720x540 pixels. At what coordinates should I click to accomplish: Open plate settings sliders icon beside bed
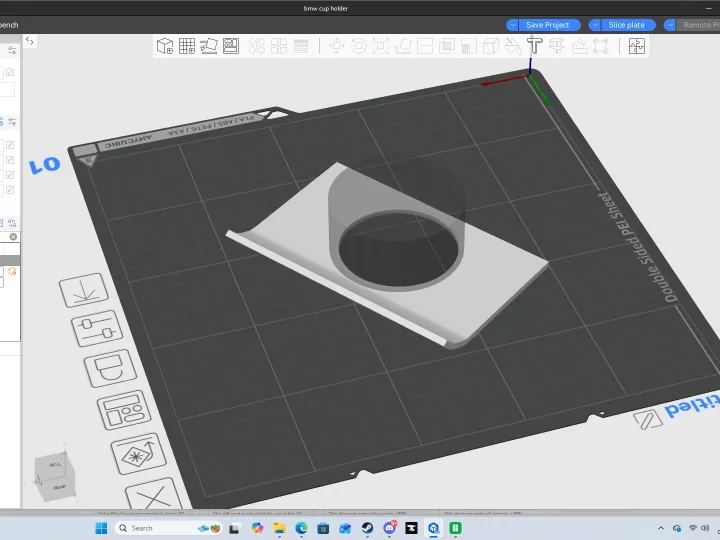point(97,329)
